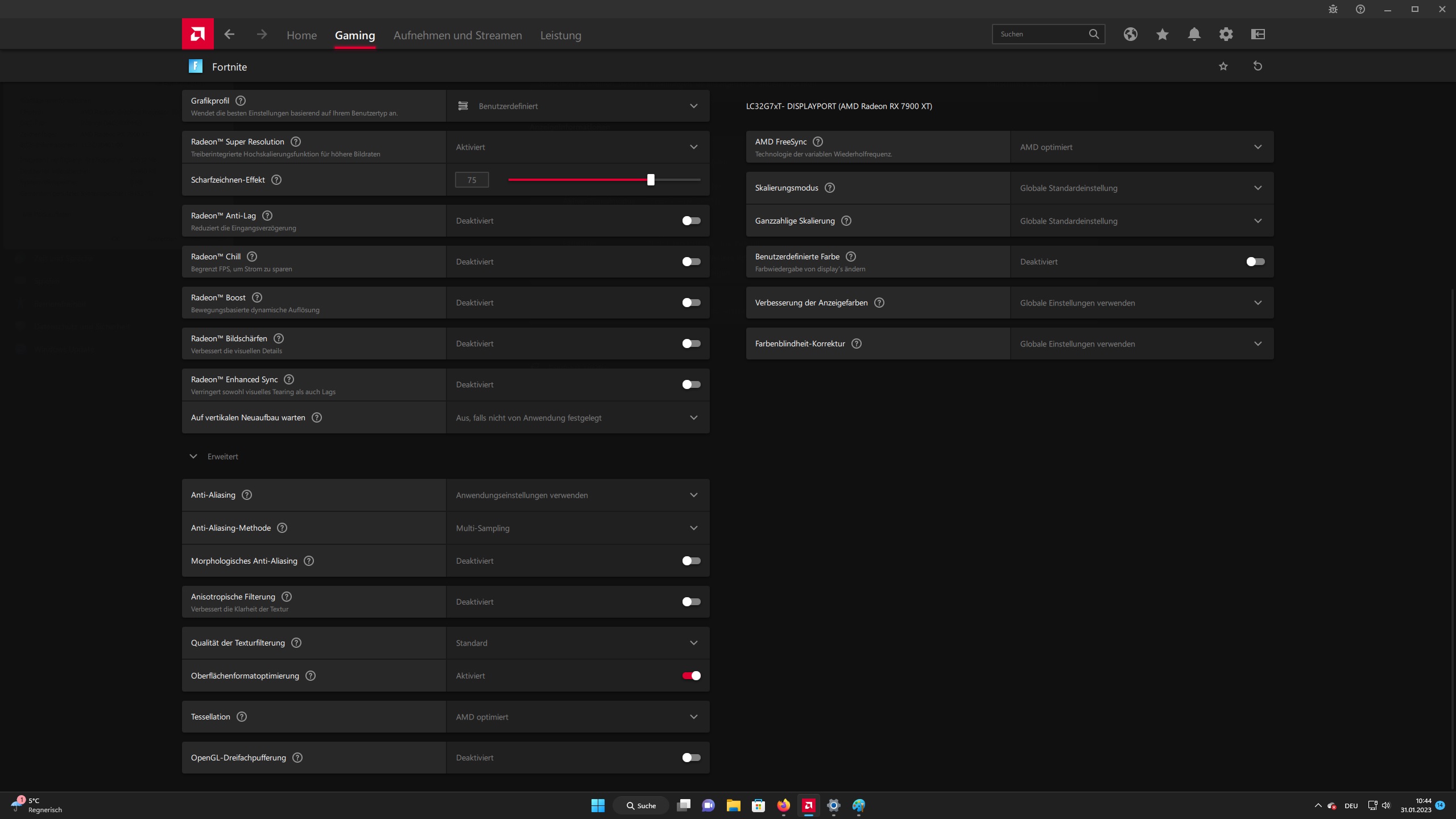
Task: Favorite the Fortnite profile with the star outline
Action: click(1223, 67)
